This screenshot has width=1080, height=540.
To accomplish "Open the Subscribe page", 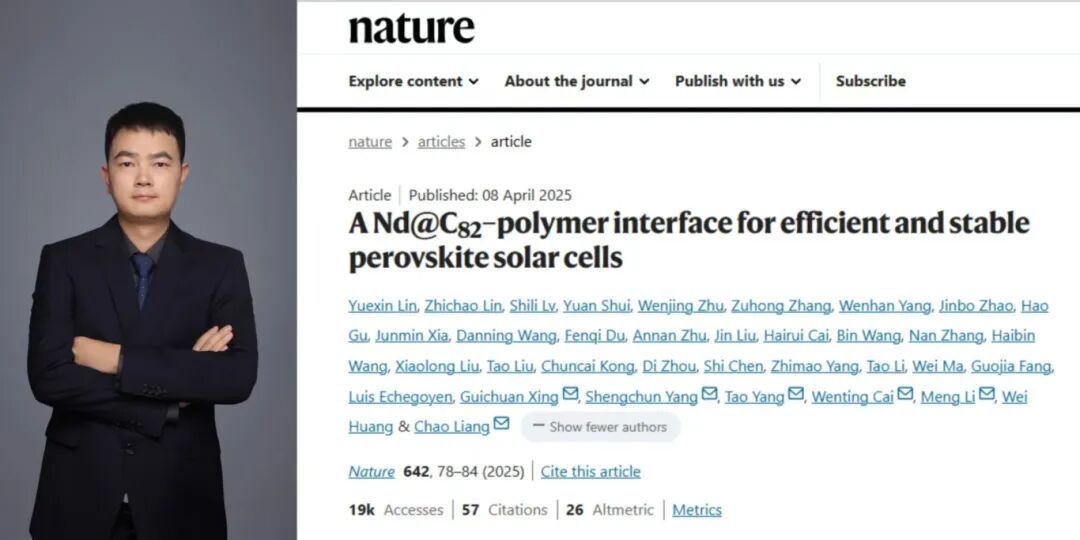I will click(x=870, y=81).
